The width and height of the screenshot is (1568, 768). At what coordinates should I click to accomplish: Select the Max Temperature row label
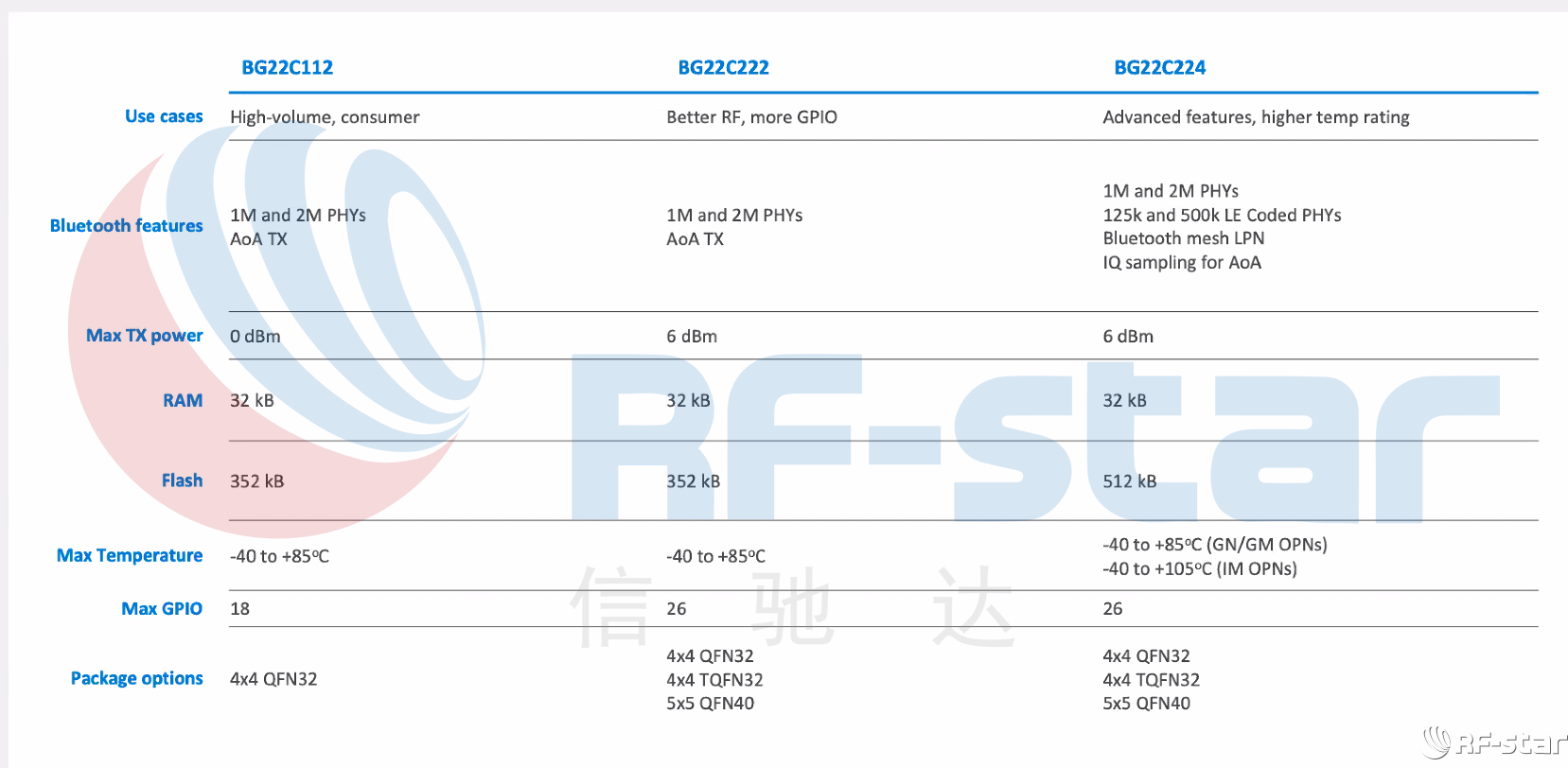point(130,556)
